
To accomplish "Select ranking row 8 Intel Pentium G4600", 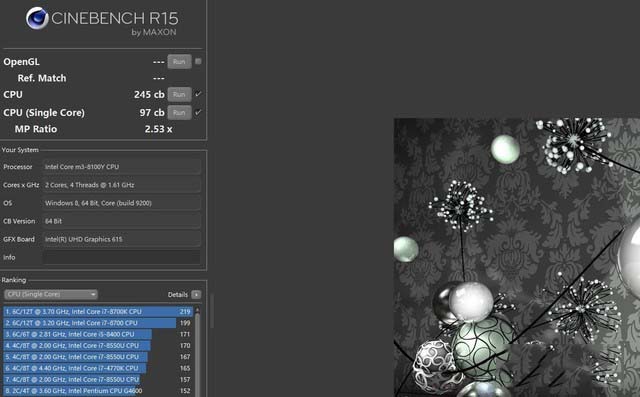I will 98,391.
